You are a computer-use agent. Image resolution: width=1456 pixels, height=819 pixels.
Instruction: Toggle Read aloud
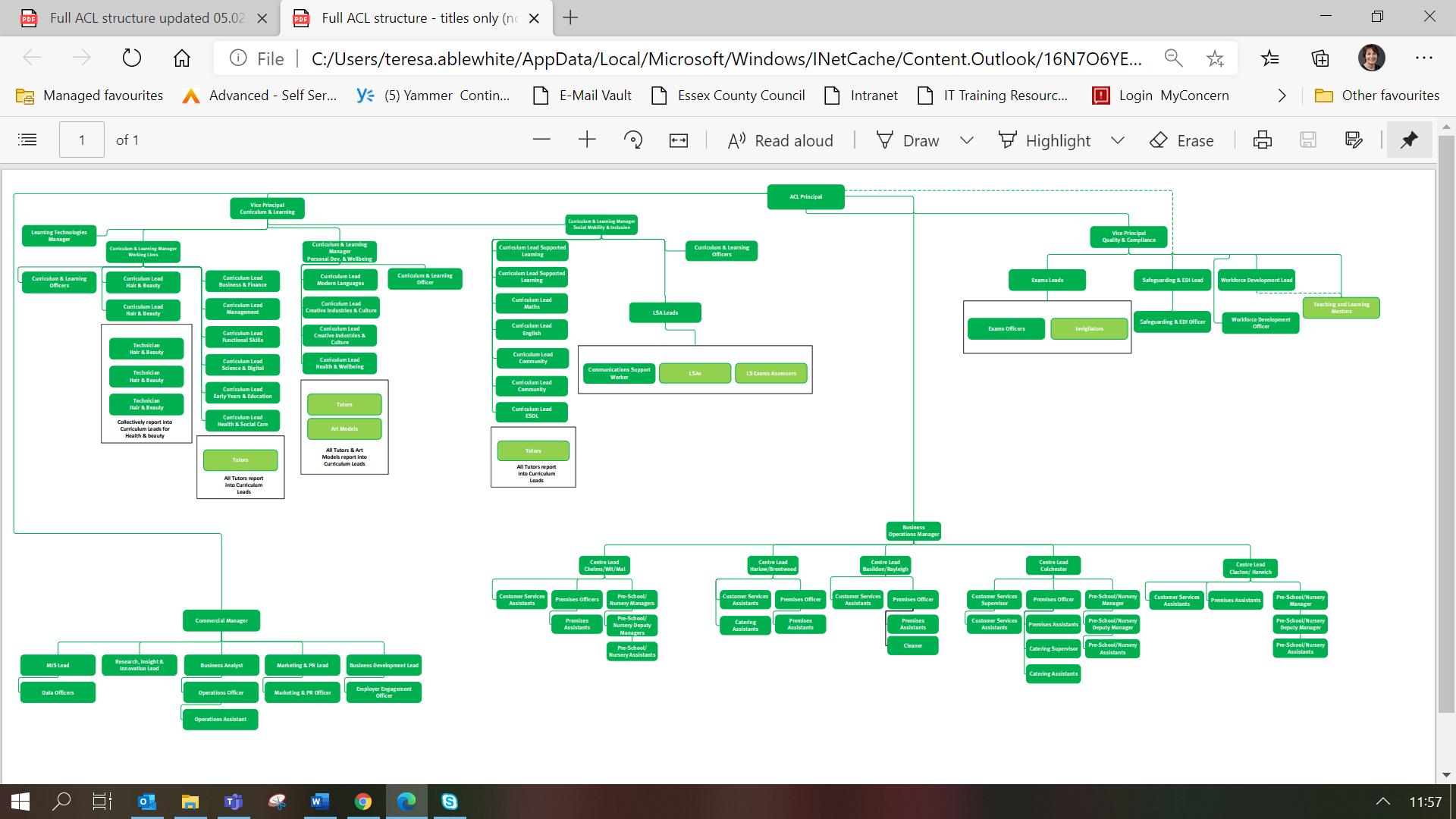point(780,140)
